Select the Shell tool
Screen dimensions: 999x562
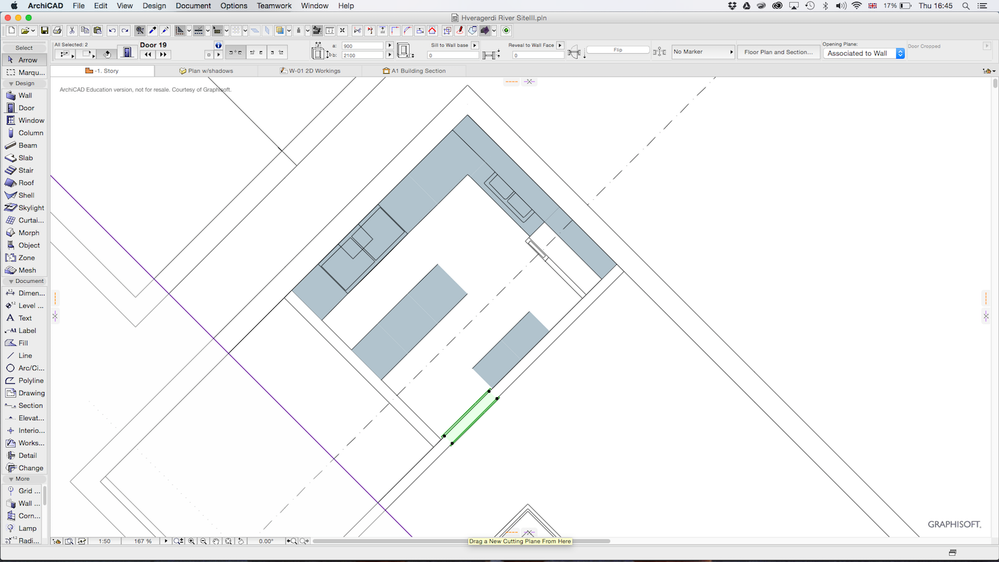pos(24,195)
